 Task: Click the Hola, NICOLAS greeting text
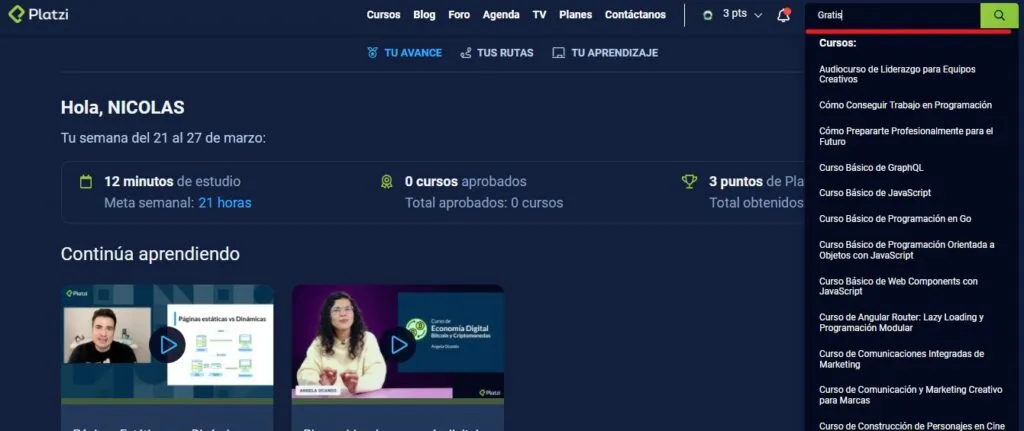pos(123,108)
